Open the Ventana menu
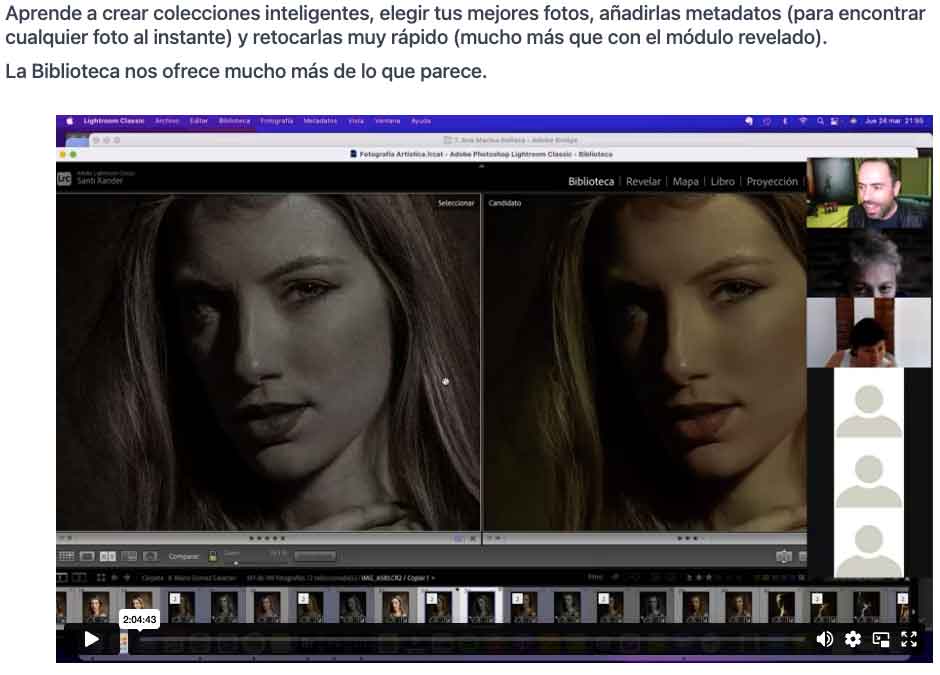 [x=387, y=121]
